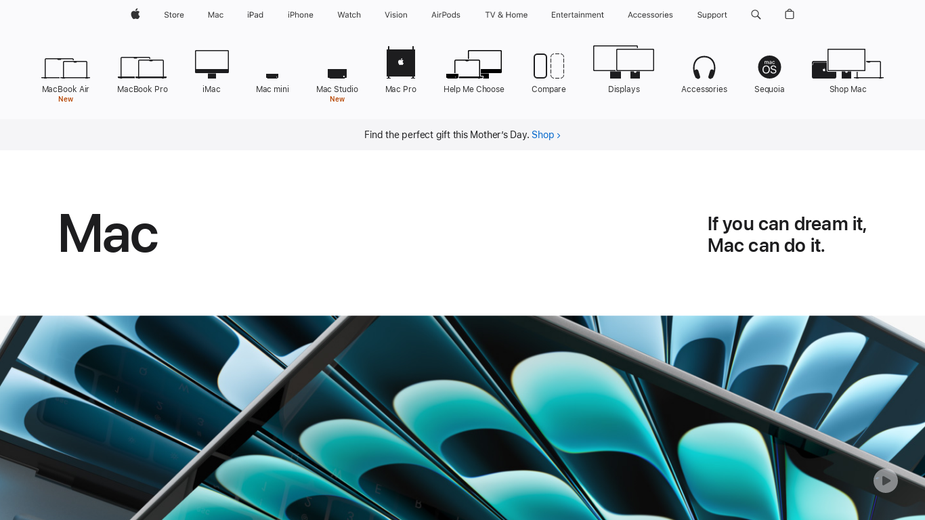Open the Mac Pro tower icon
Image resolution: width=925 pixels, height=520 pixels.
pos(401,63)
